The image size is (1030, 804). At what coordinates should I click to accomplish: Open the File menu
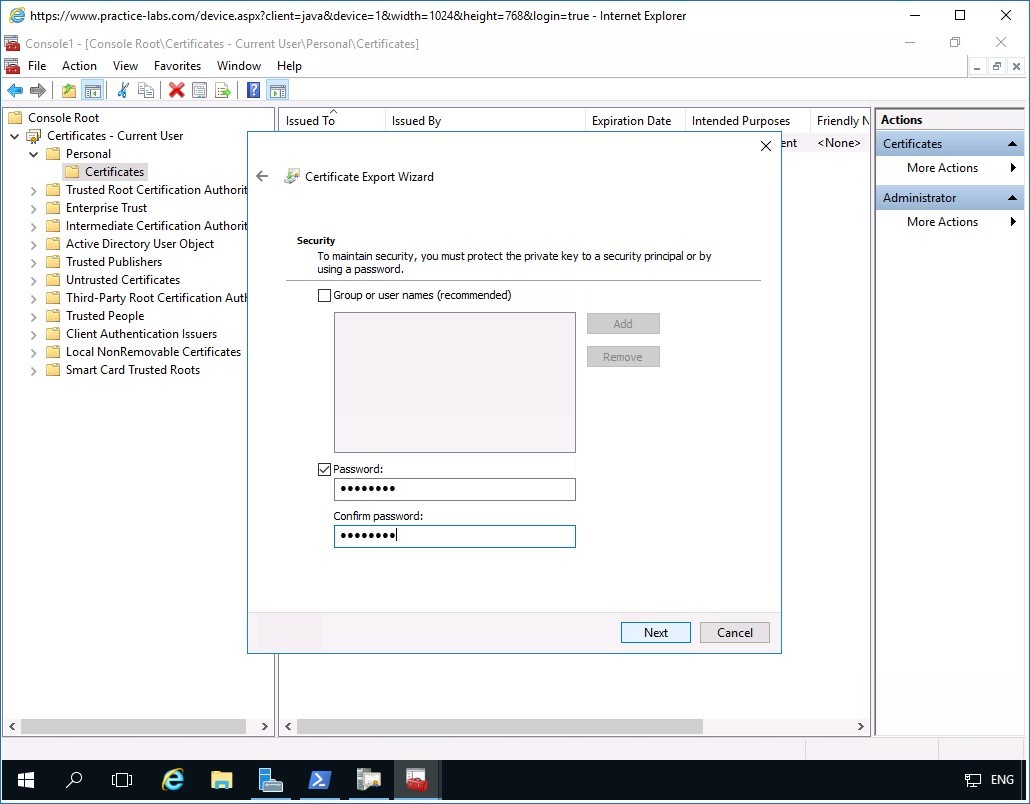click(37, 66)
